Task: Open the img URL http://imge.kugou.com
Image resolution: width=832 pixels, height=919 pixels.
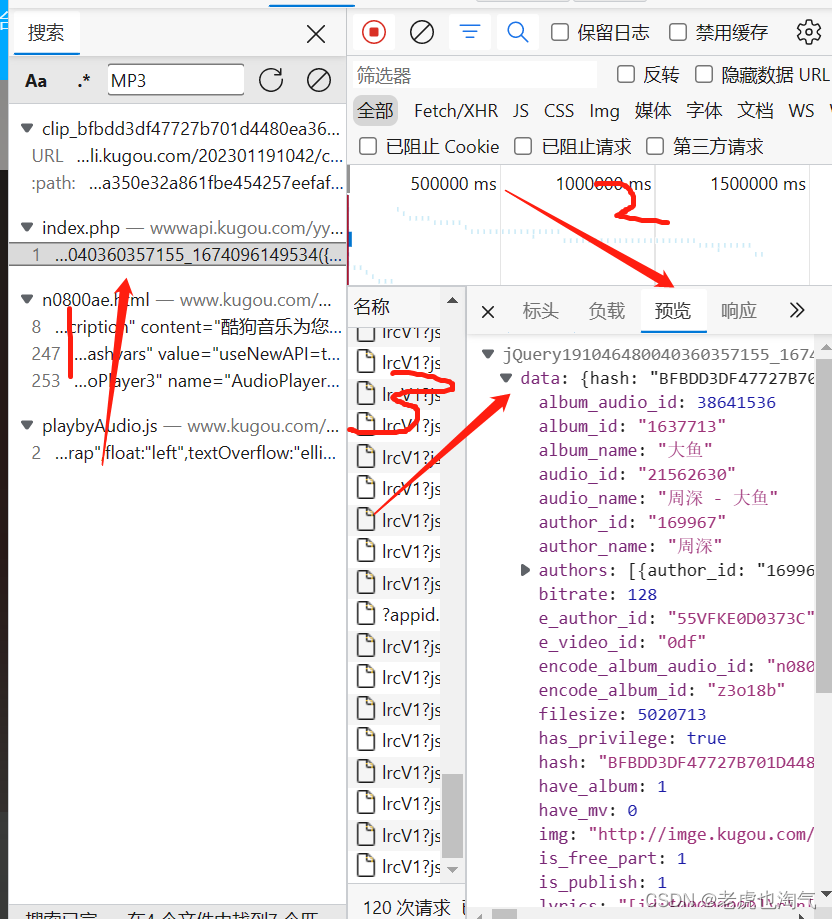Action: [x=701, y=834]
